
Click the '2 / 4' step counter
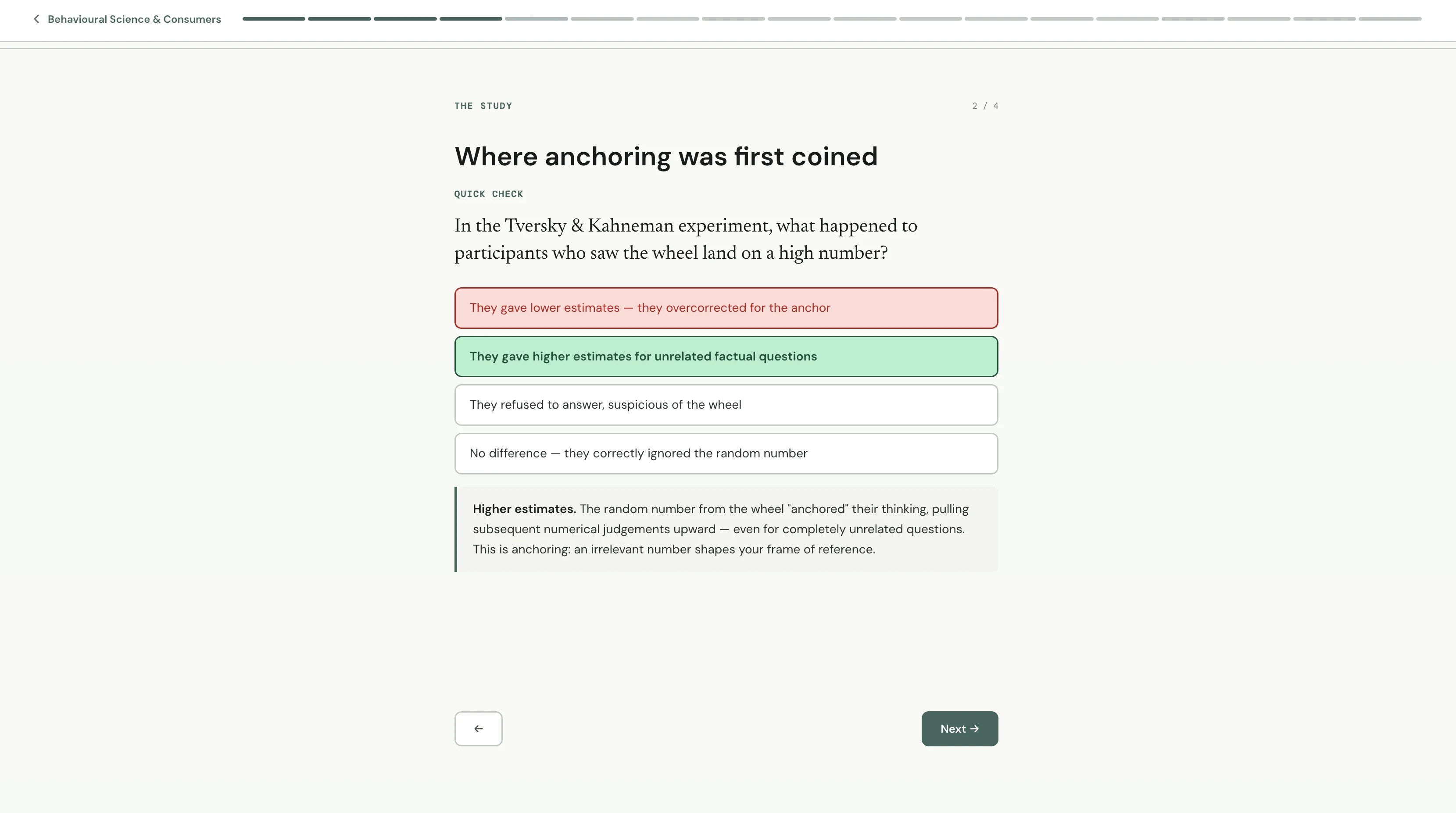click(985, 106)
